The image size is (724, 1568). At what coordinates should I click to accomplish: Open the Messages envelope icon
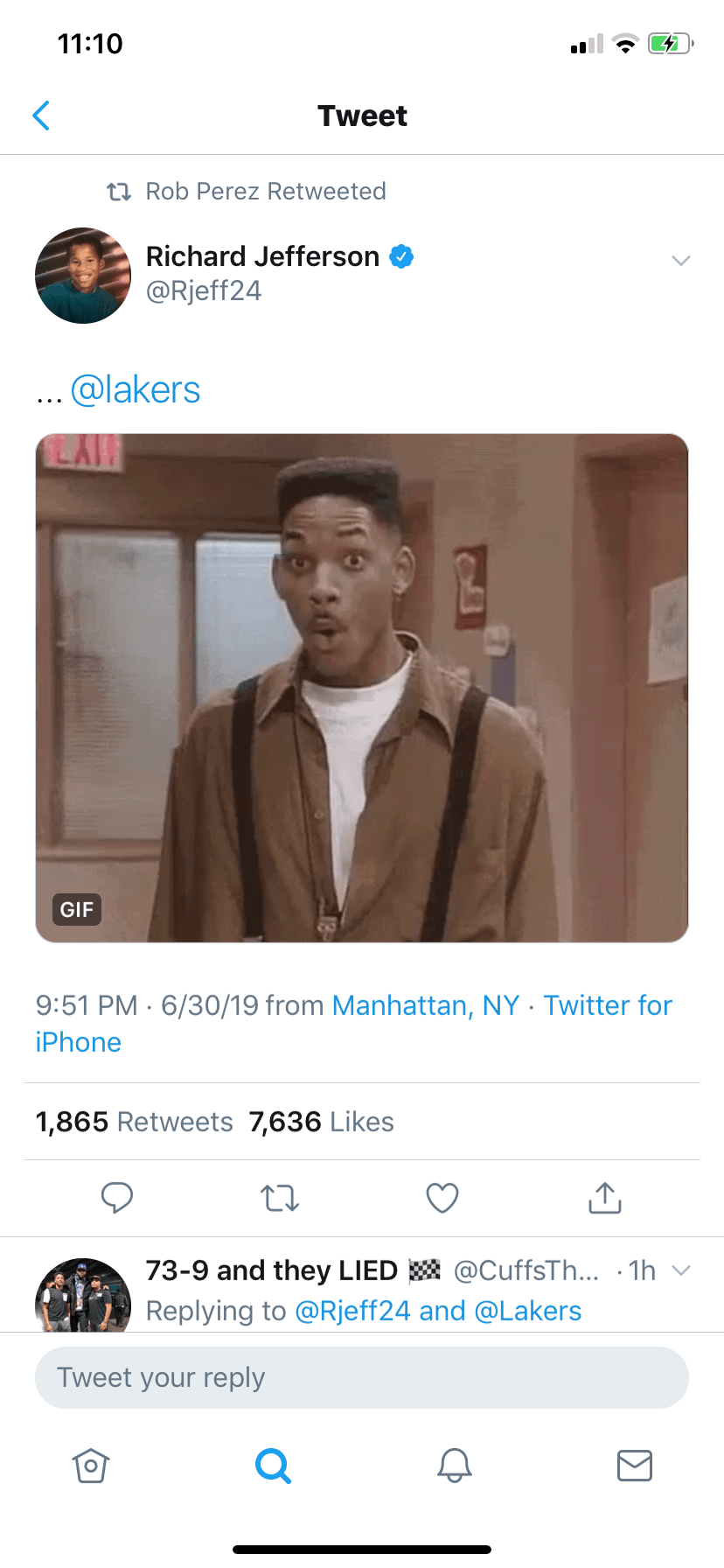click(635, 1465)
